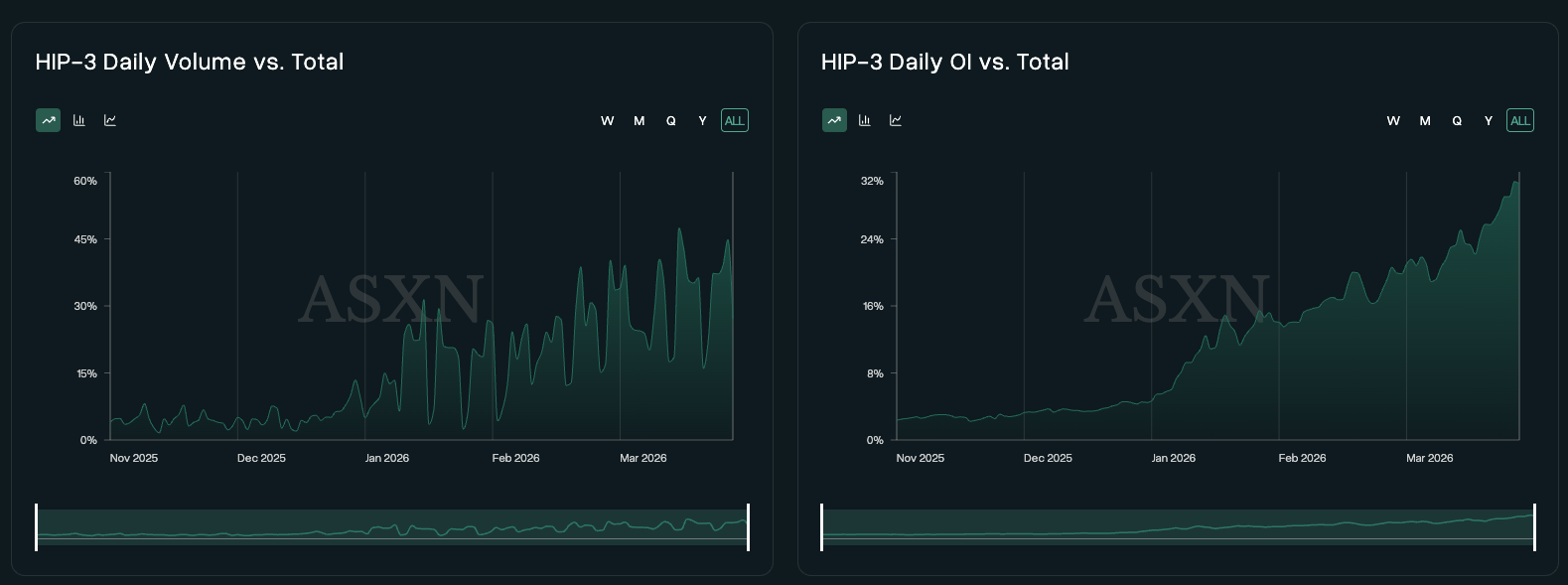Click the 'HIP-3 Daily OI vs. Total' title

pos(945,62)
